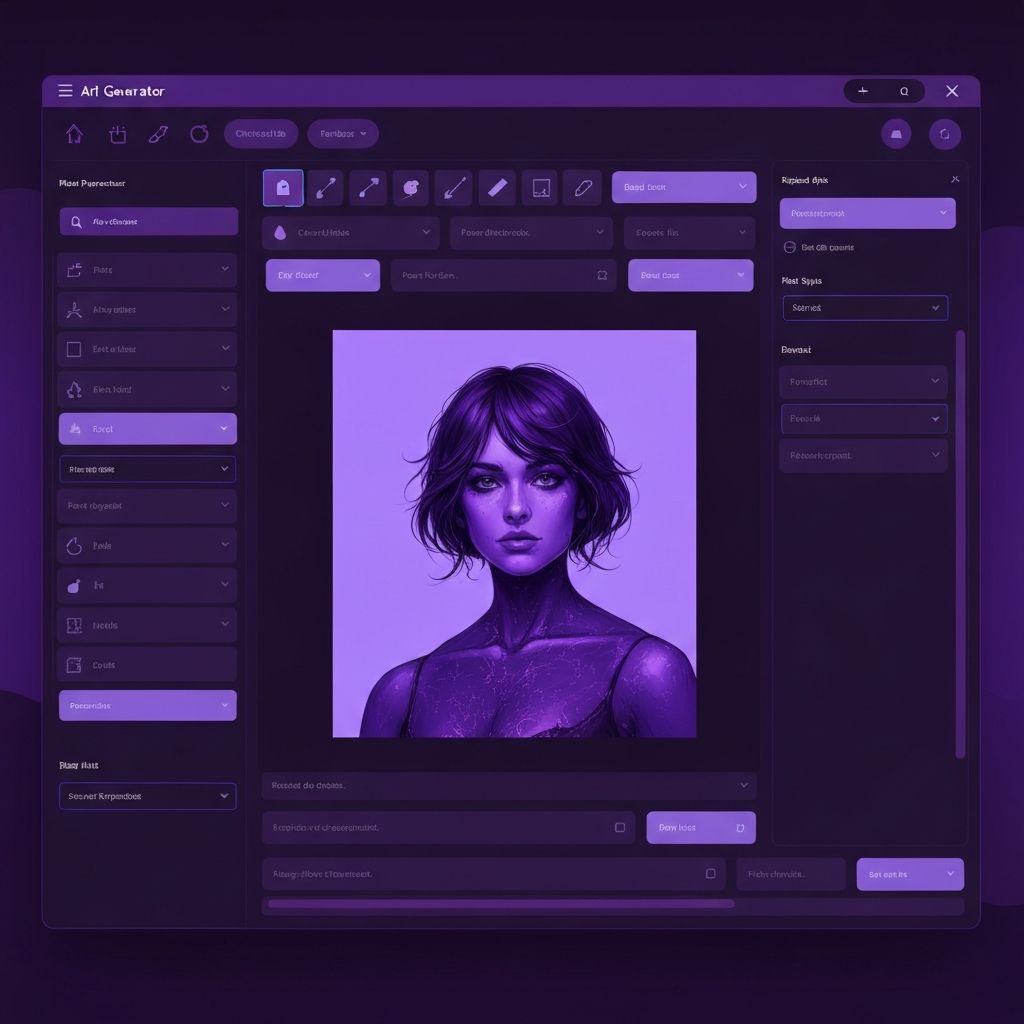Expand the highlighted Focet row in left sidebar
The image size is (1024, 1024).
pos(148,428)
